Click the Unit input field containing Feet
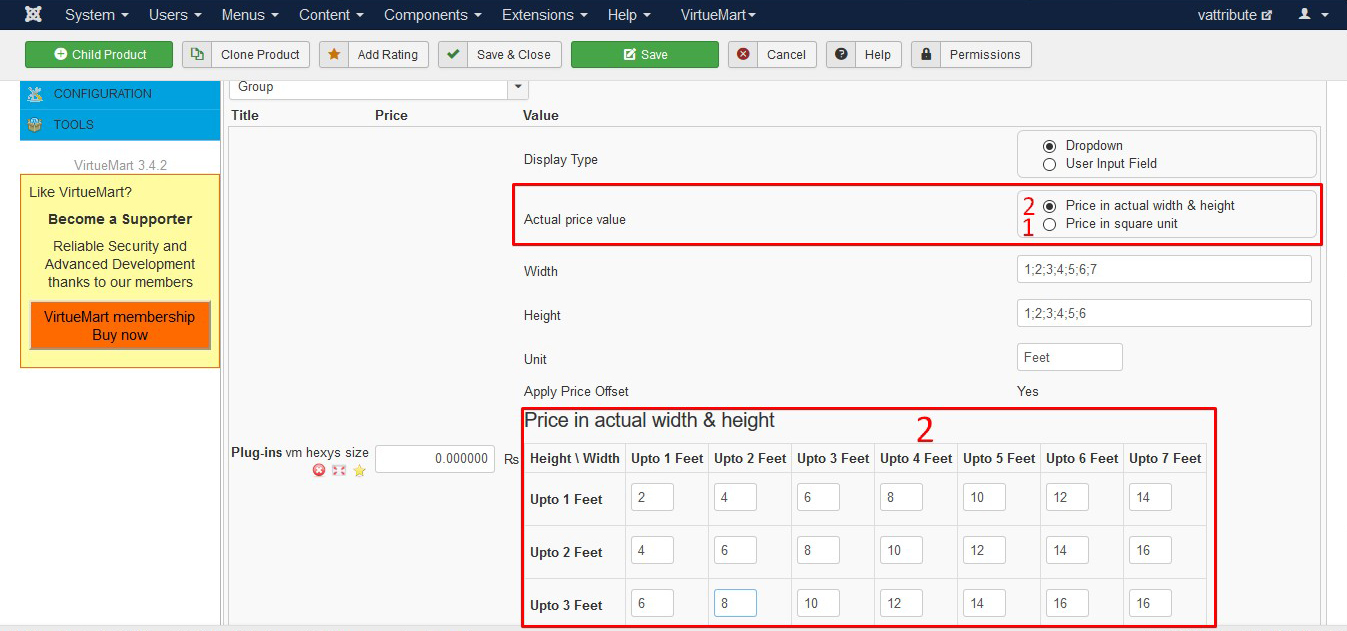 pos(1069,357)
